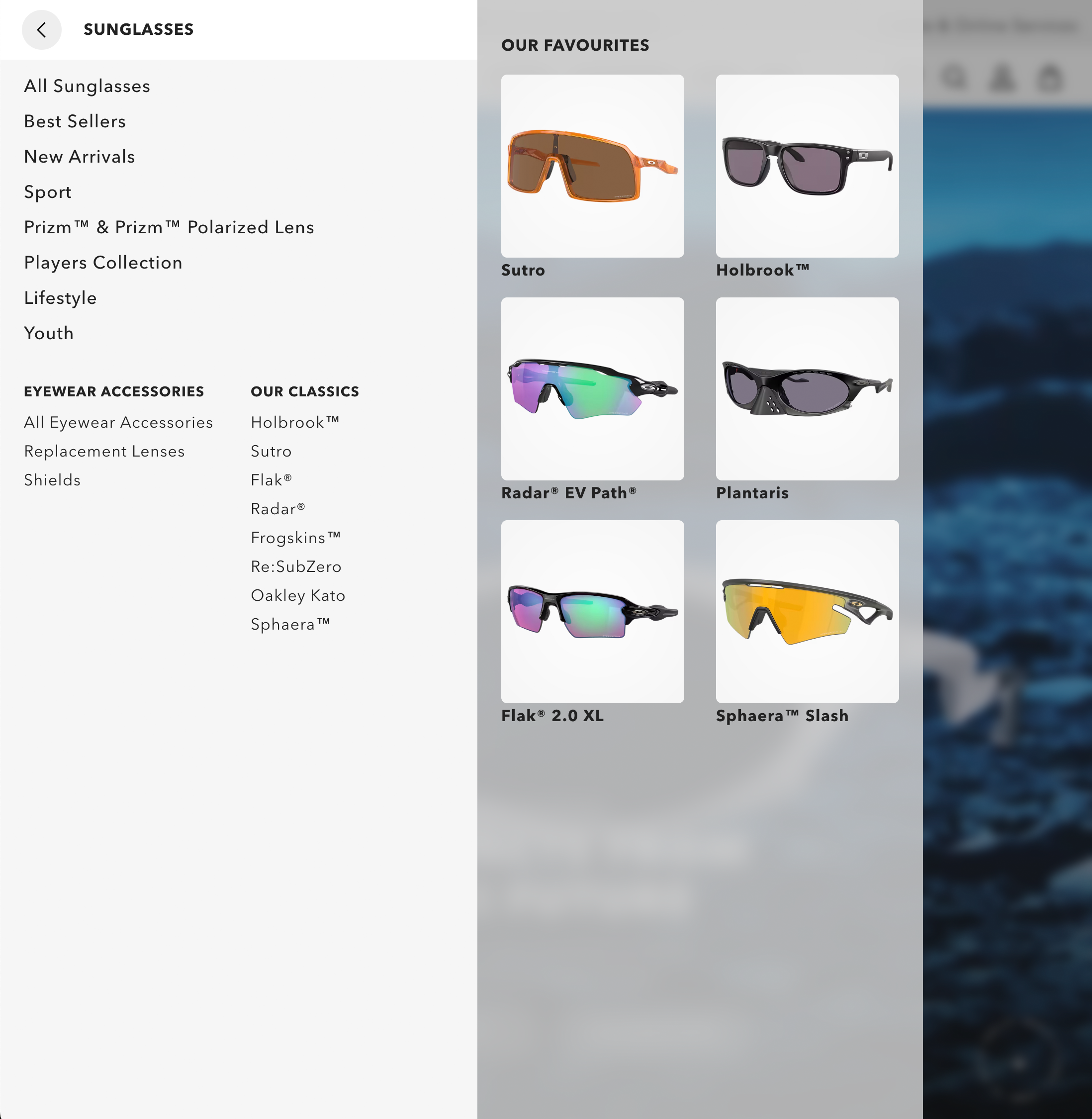Click the Radar EV Path thumbnail
Image resolution: width=1092 pixels, height=1119 pixels.
[592, 389]
